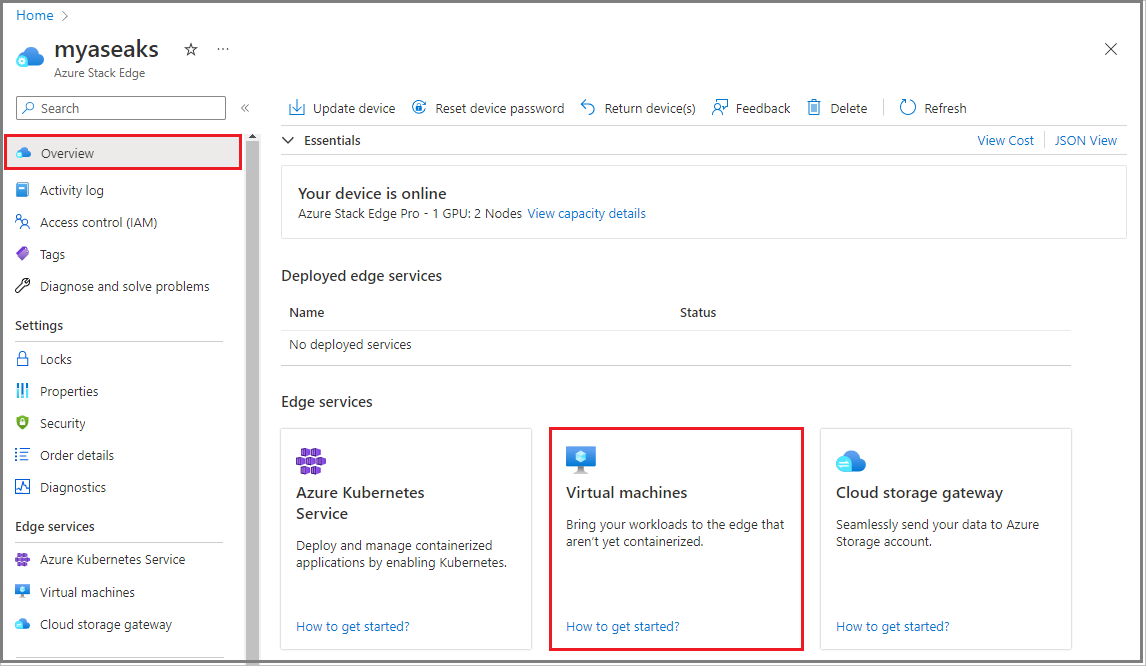Favorite myaseaks with the star icon
This screenshot has height=666, width=1146.
[x=191, y=49]
